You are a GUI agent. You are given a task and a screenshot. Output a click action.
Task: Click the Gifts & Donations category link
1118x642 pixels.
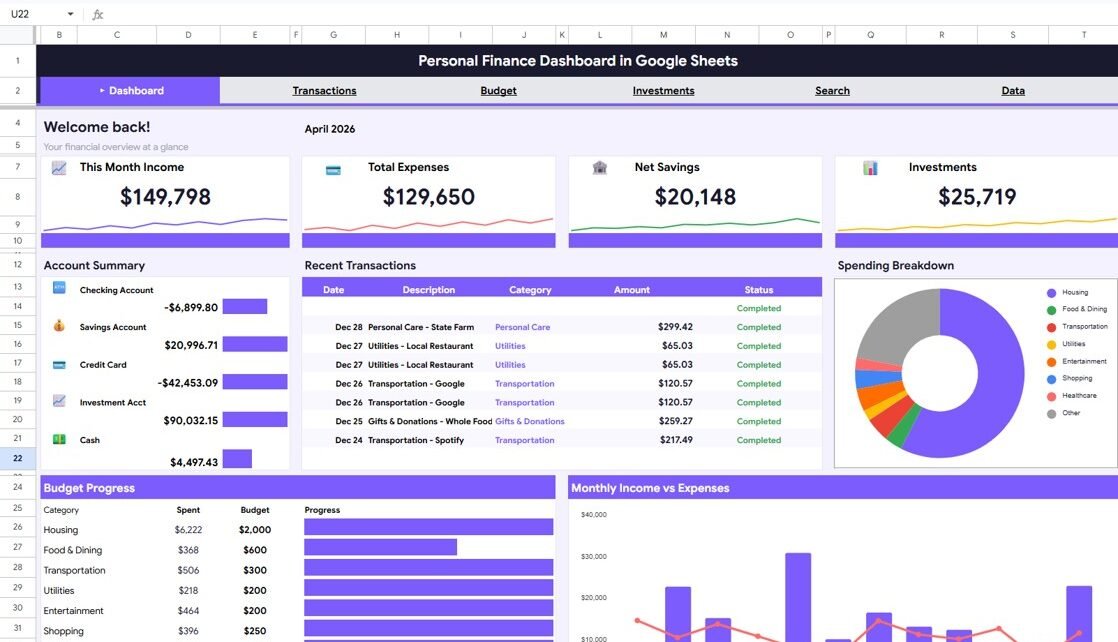click(529, 421)
